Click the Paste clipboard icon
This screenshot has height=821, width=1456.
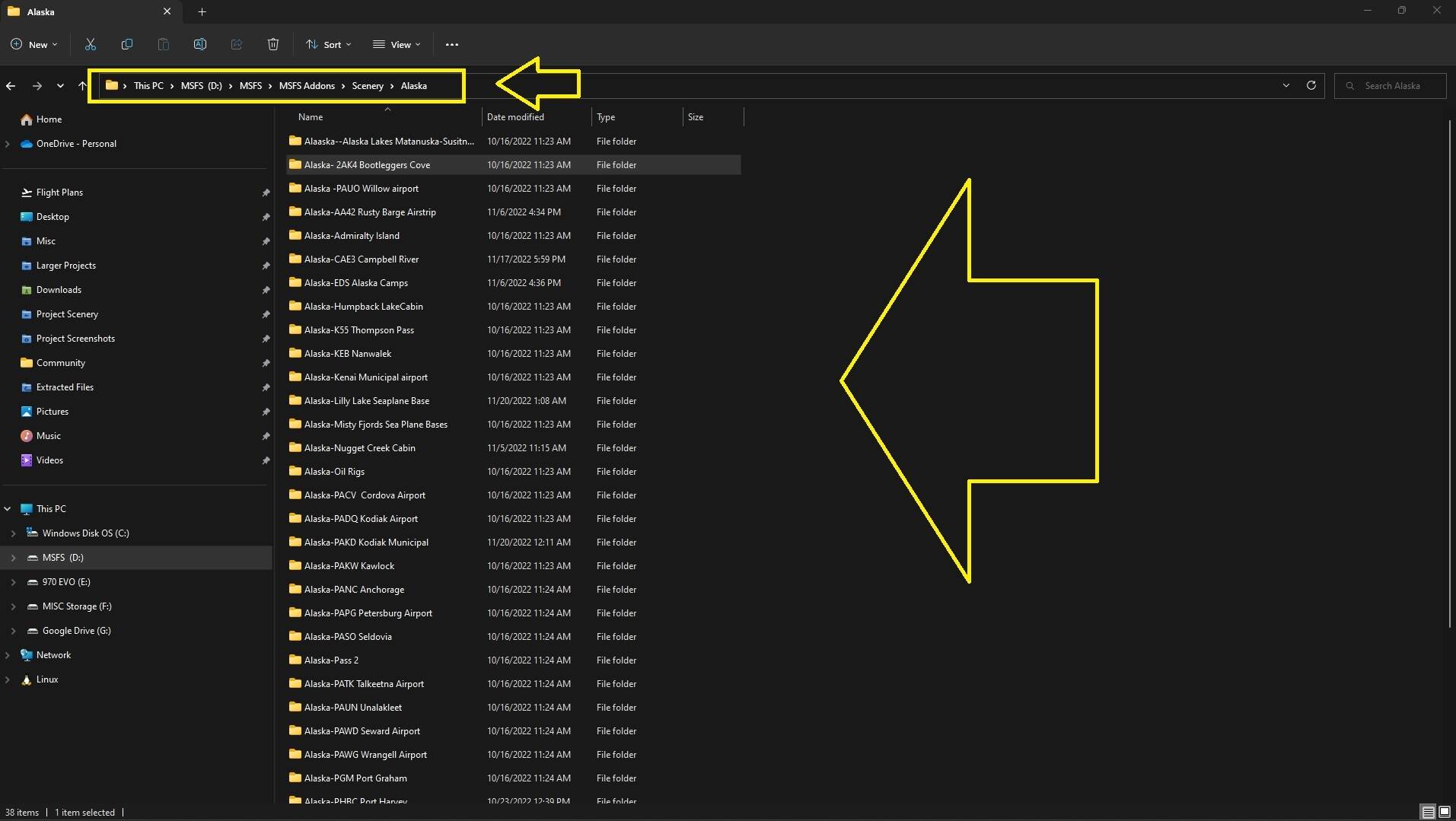point(164,44)
